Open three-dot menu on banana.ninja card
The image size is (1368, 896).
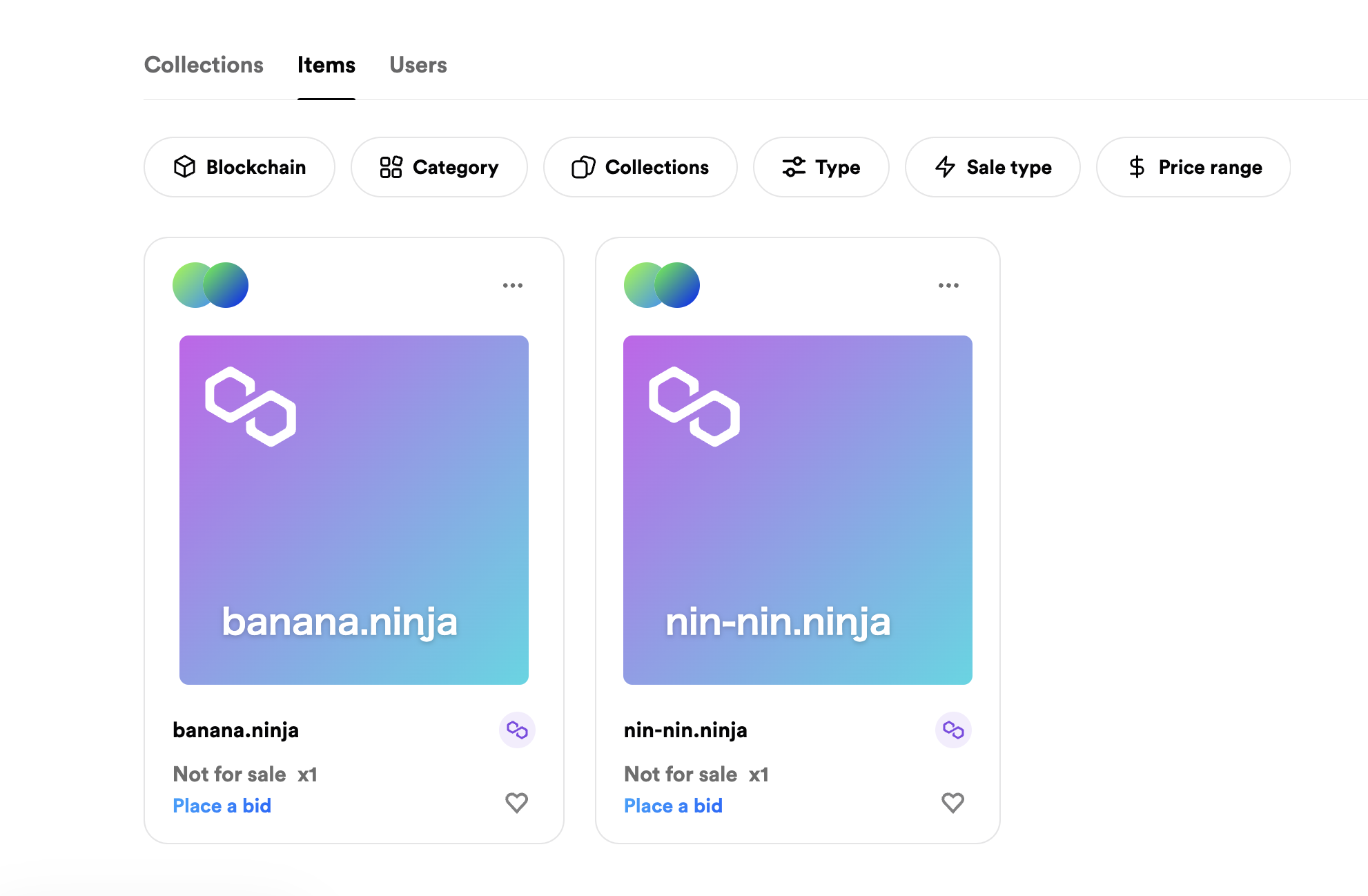point(512,285)
